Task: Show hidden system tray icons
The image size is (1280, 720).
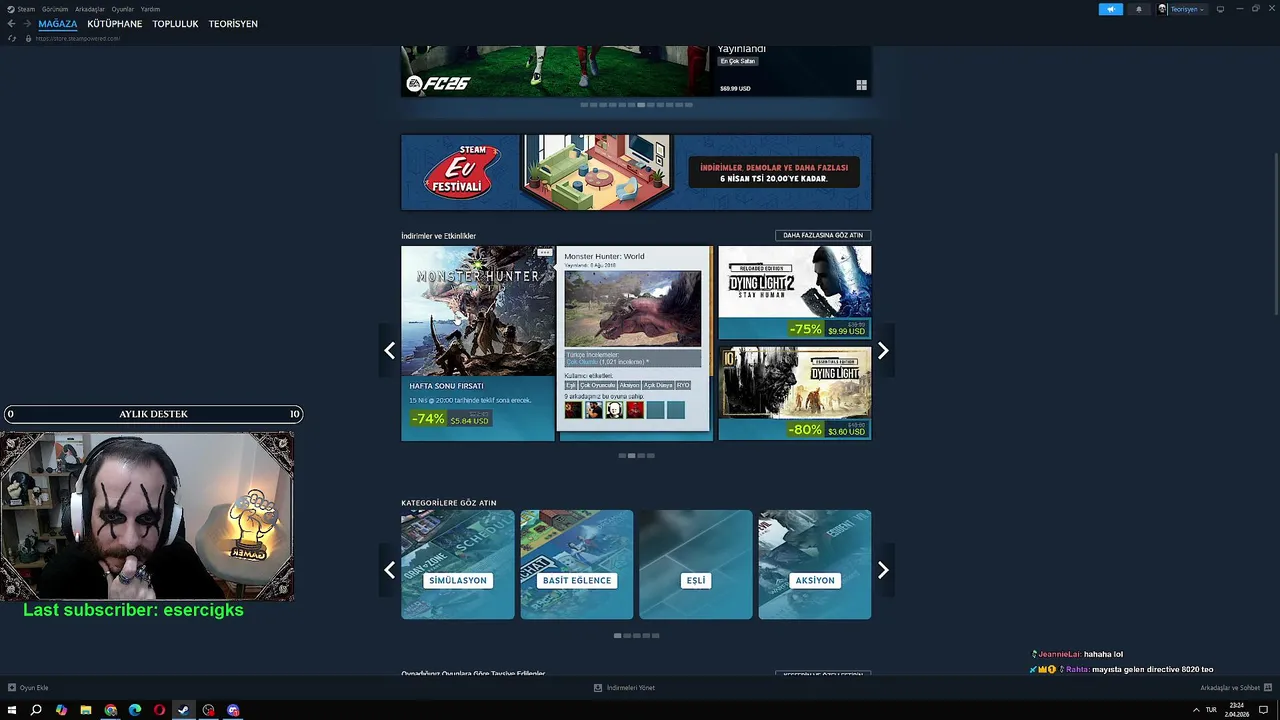Action: point(1196,710)
